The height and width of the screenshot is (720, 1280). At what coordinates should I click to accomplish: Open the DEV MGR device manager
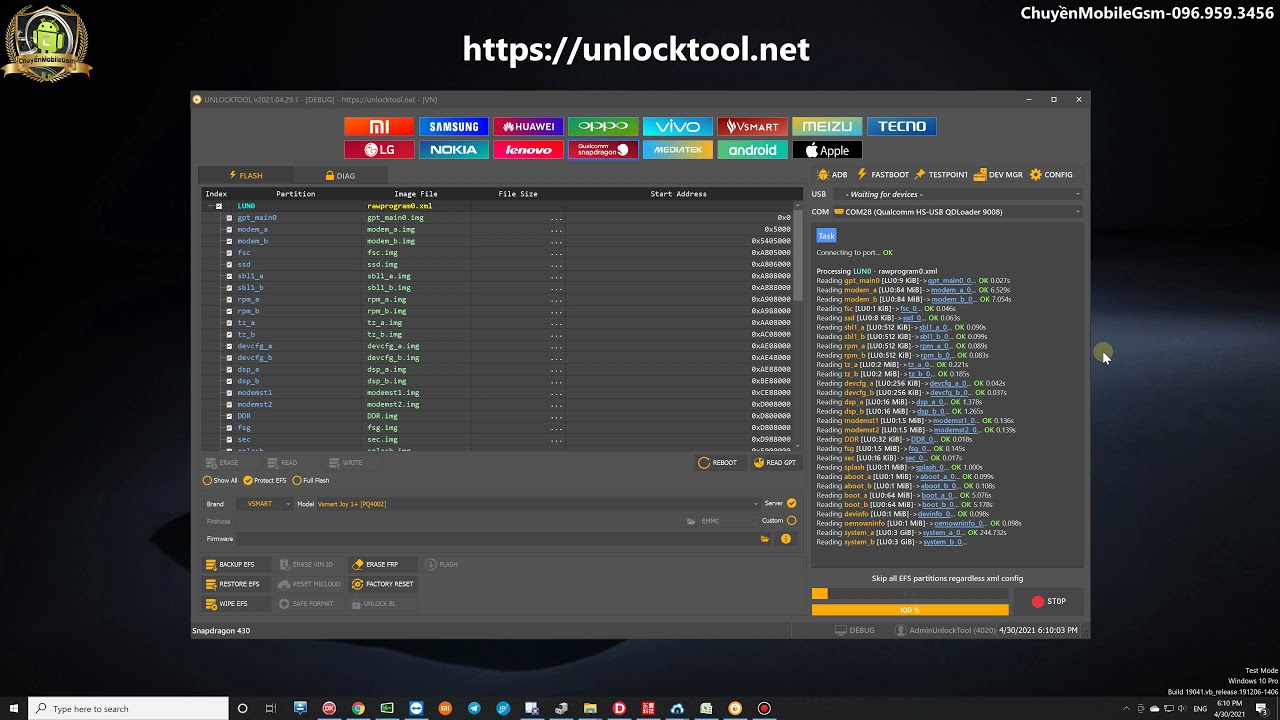click(x=998, y=174)
